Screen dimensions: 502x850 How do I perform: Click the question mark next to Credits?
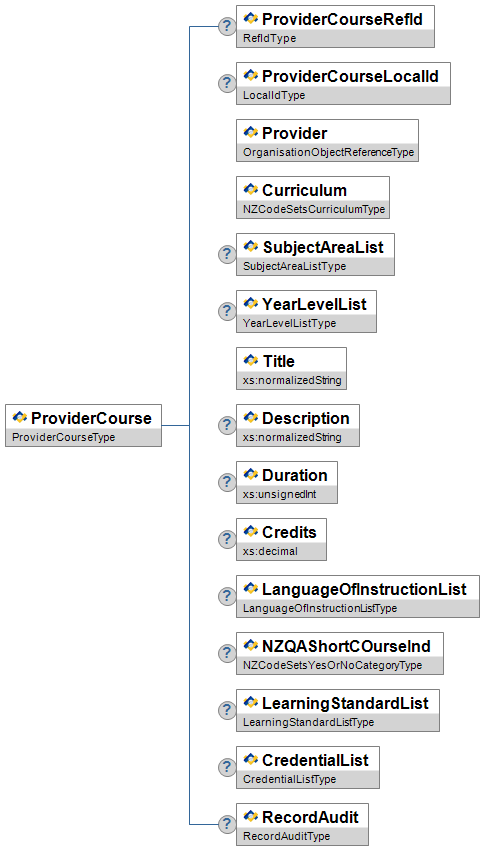point(227,539)
